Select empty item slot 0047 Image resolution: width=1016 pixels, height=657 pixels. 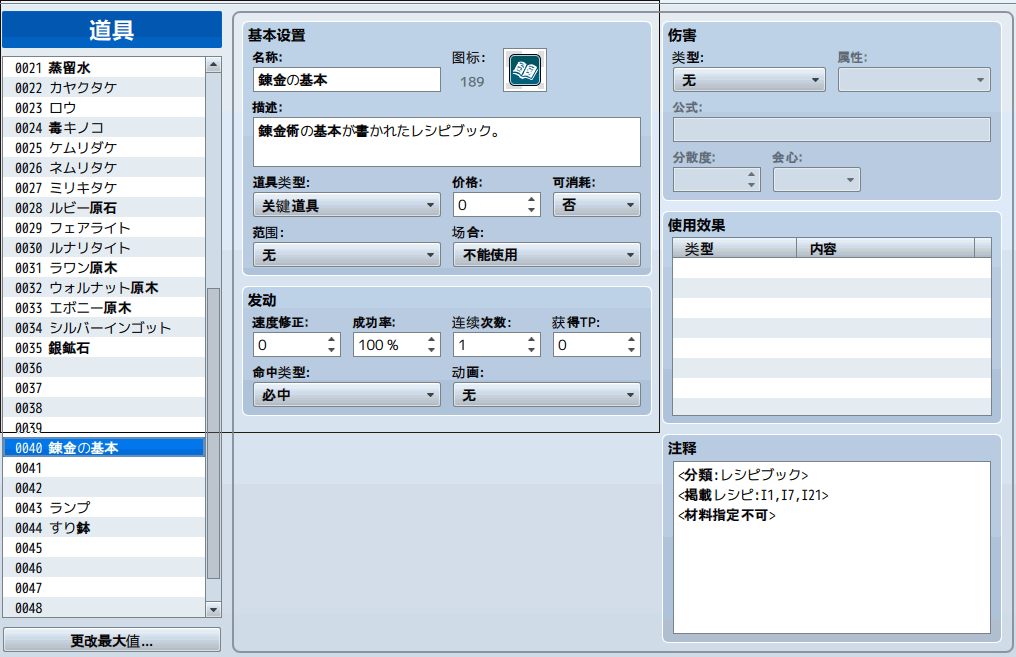(x=104, y=588)
